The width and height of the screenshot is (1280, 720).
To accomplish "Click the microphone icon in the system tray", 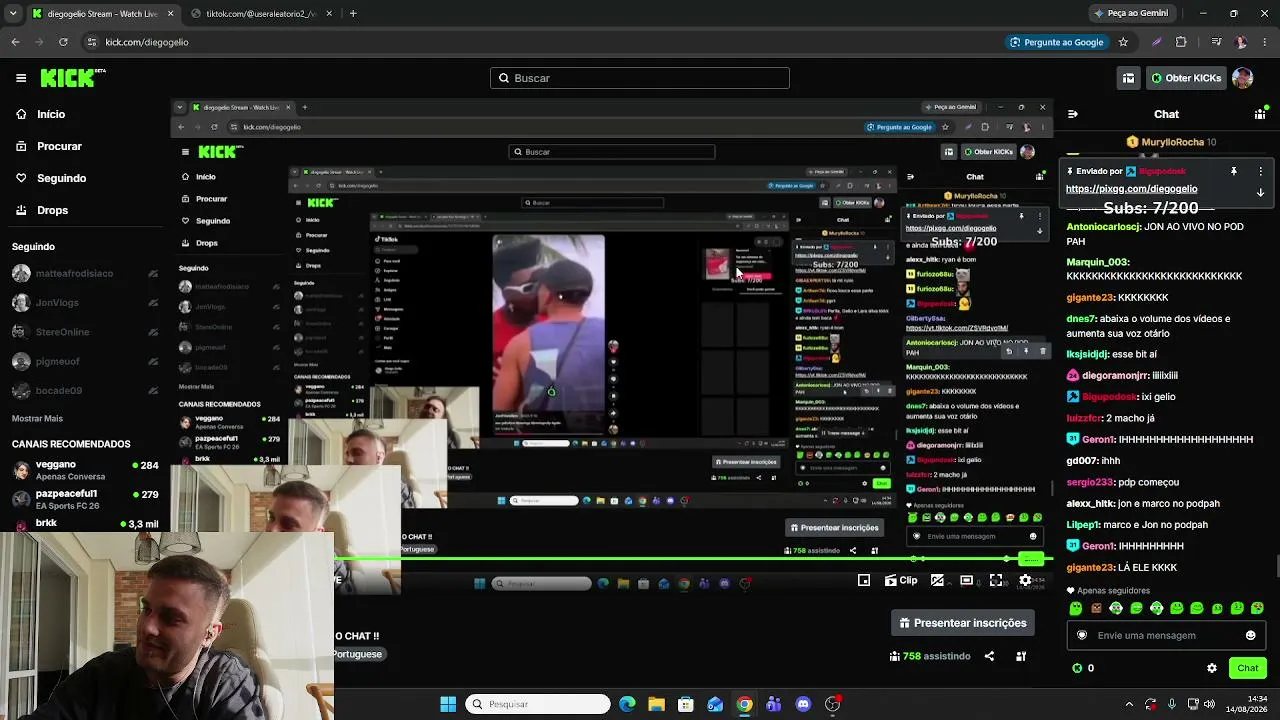I will (1171, 704).
